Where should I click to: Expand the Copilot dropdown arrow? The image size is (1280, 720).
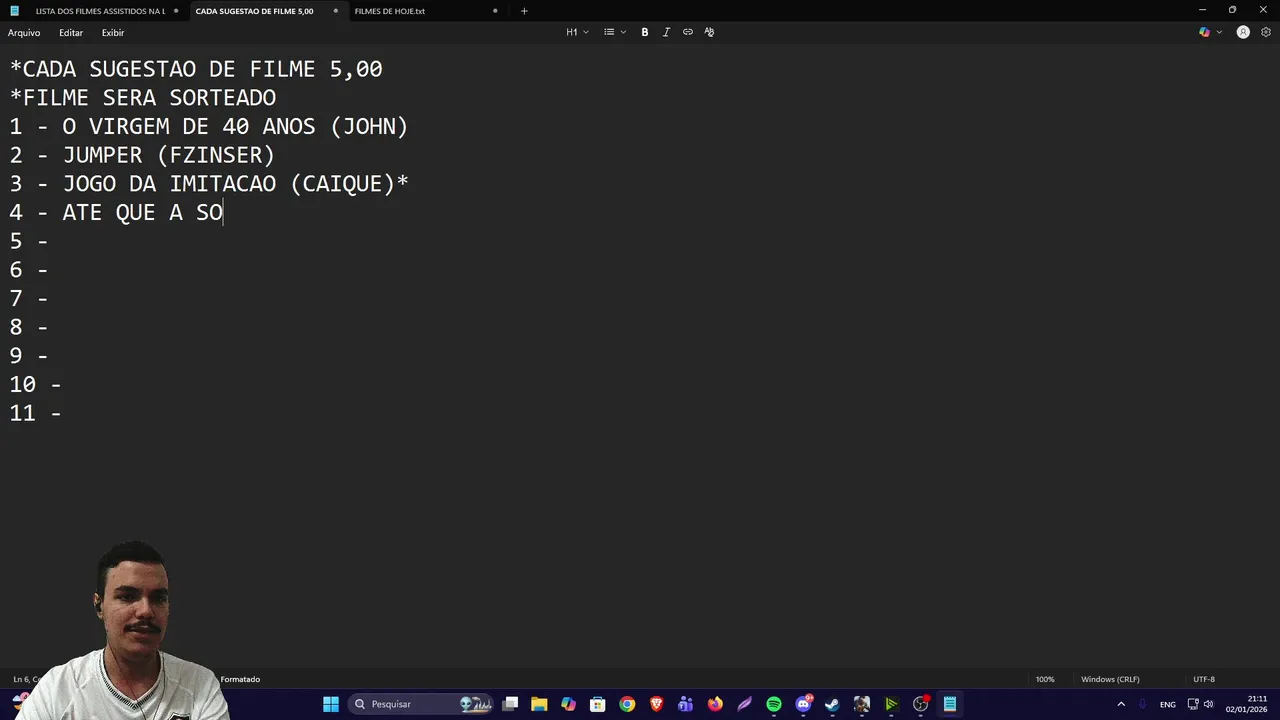1220,32
